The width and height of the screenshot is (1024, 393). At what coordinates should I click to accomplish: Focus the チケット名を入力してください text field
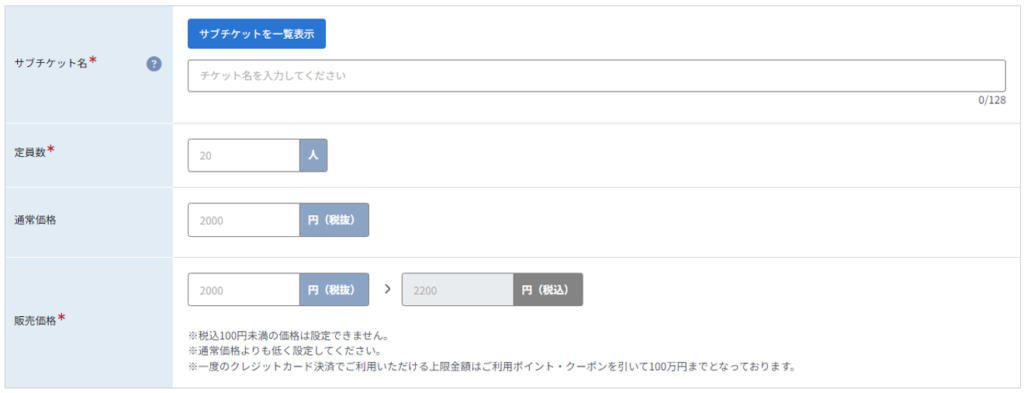(x=596, y=76)
